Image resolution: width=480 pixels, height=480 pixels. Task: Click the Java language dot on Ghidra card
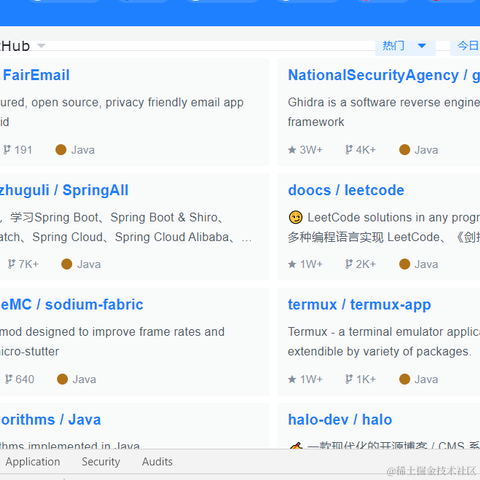point(404,150)
